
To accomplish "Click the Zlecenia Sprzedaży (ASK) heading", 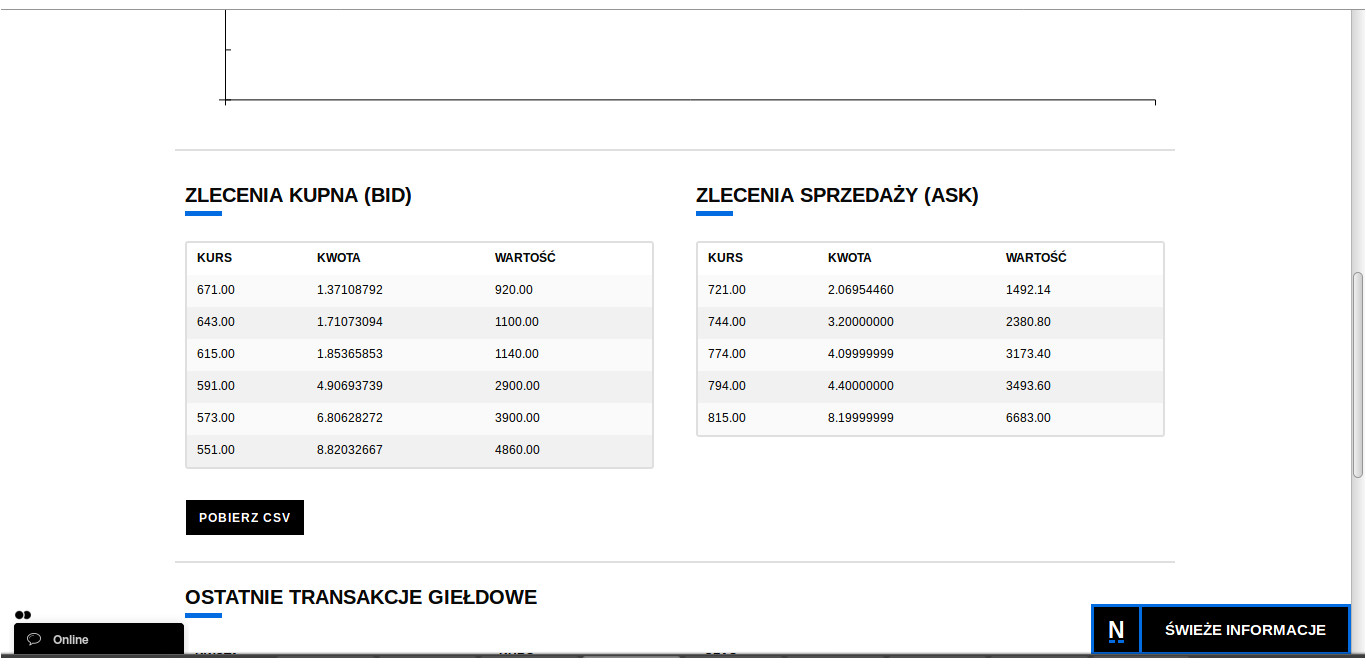I will 837,196.
